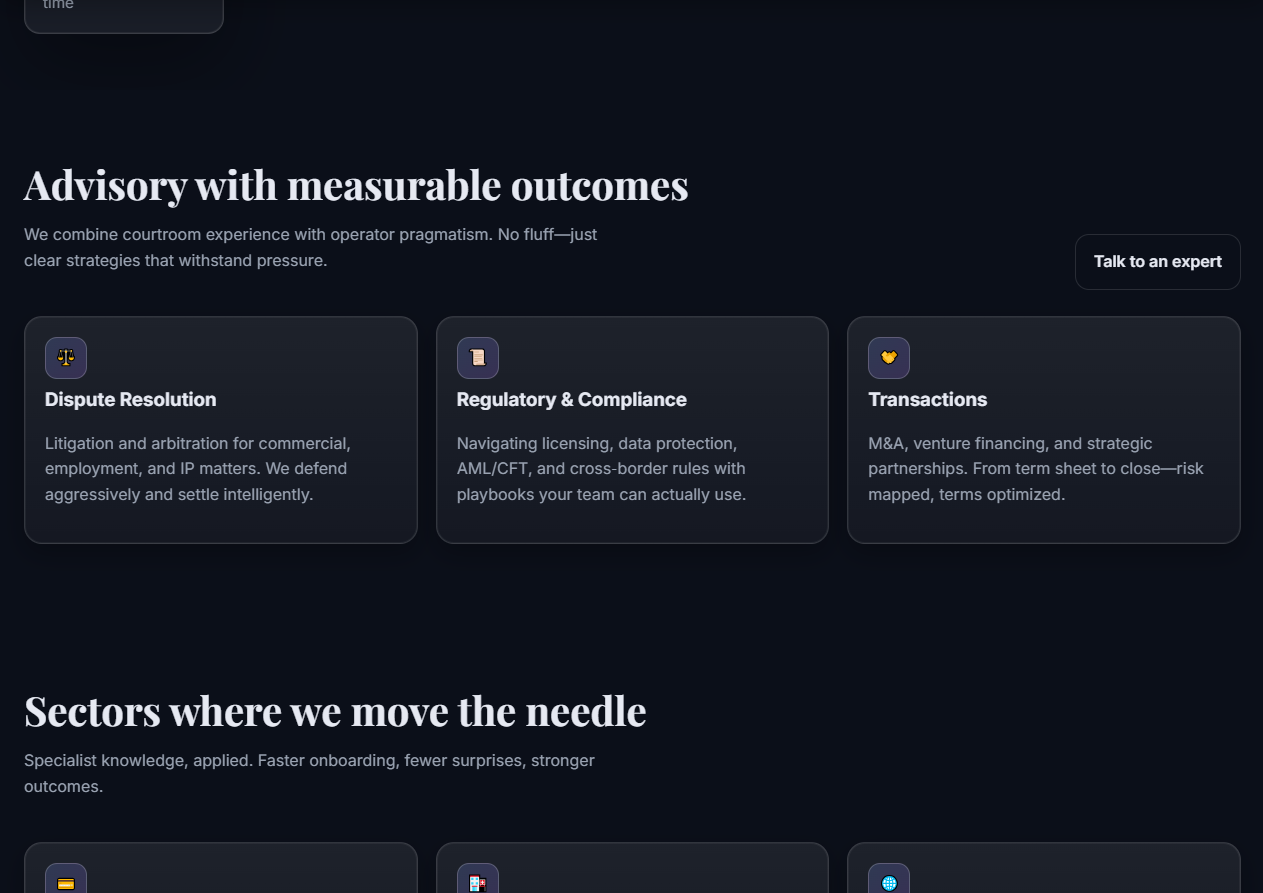
Task: Click the hospital building sector icon
Action: coord(478,881)
